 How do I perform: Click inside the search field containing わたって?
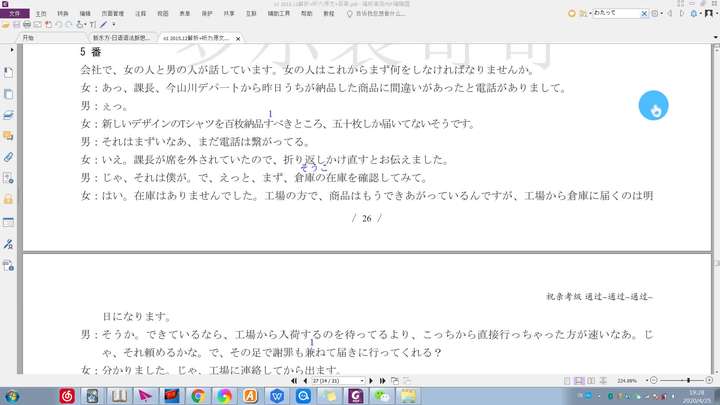[x=615, y=13]
